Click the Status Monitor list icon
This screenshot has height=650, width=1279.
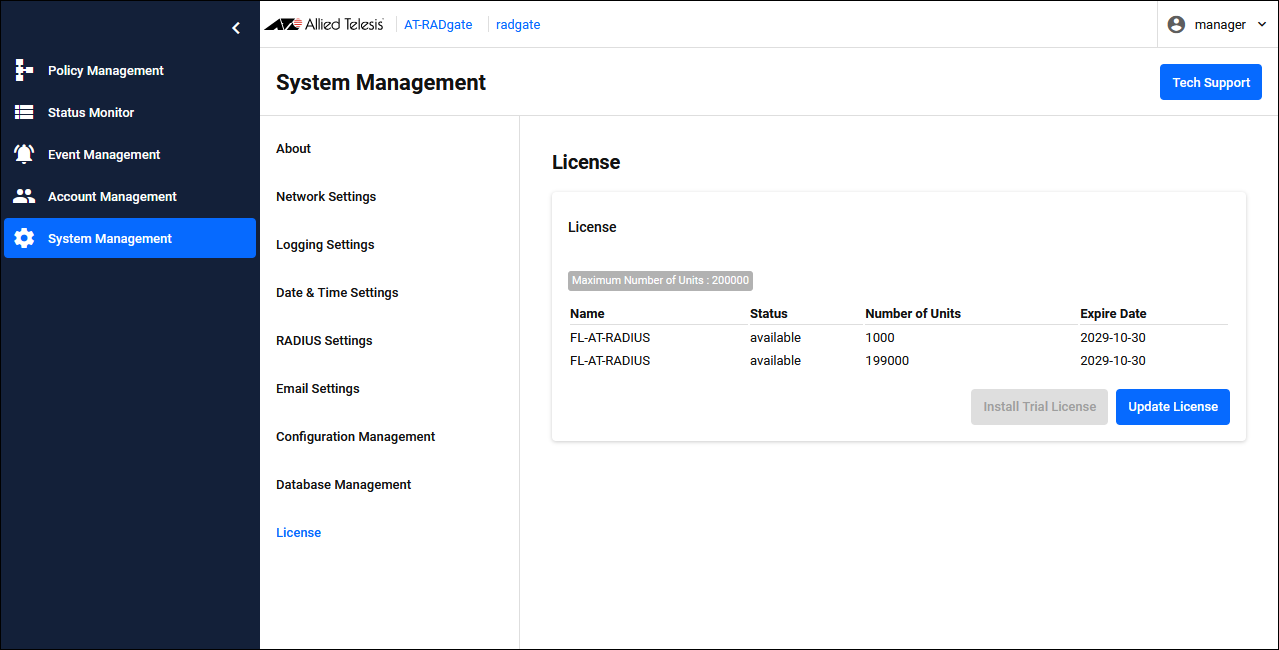(24, 113)
